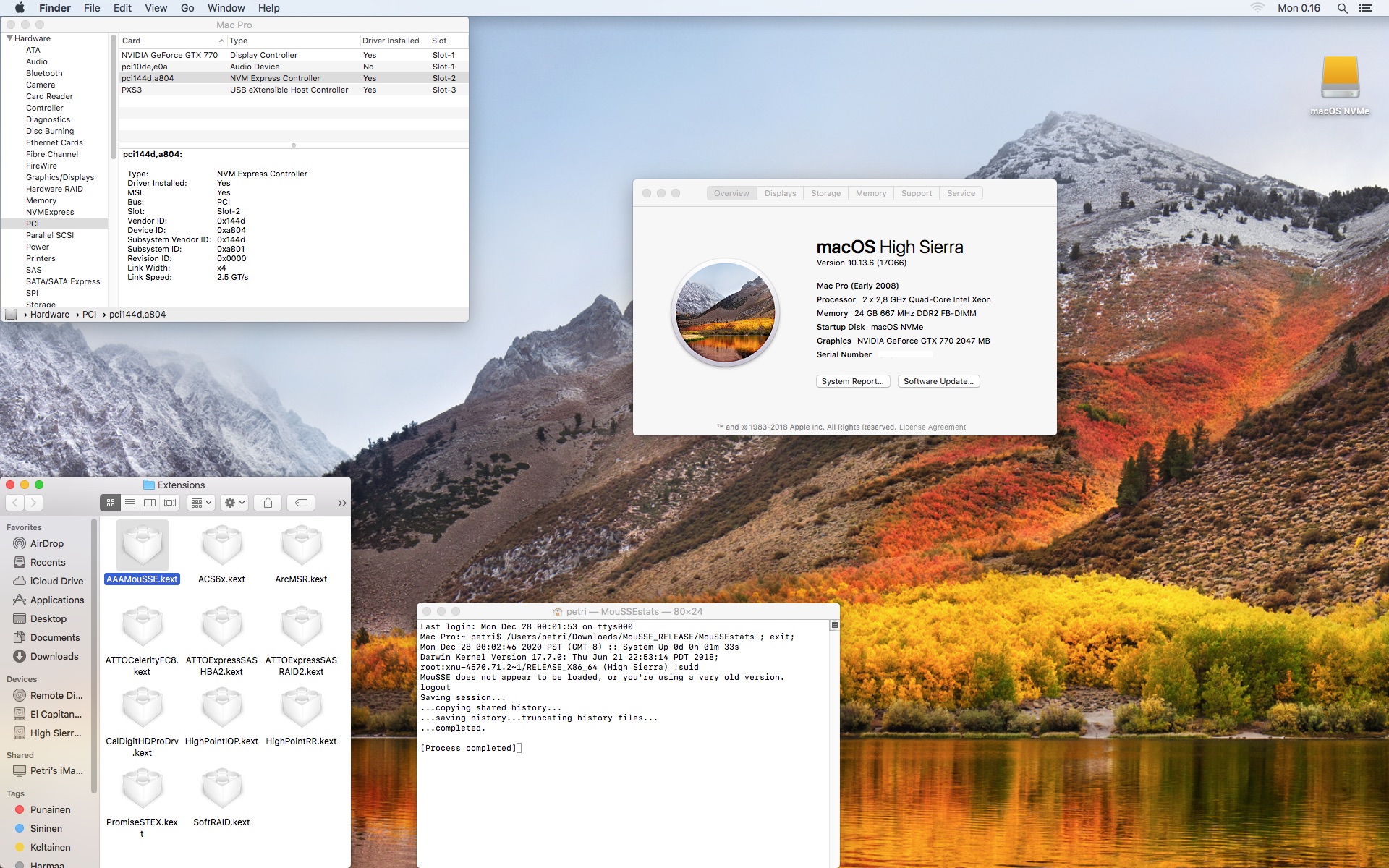Switch Finder to list view
This screenshot has width=1389, height=868.
click(130, 503)
